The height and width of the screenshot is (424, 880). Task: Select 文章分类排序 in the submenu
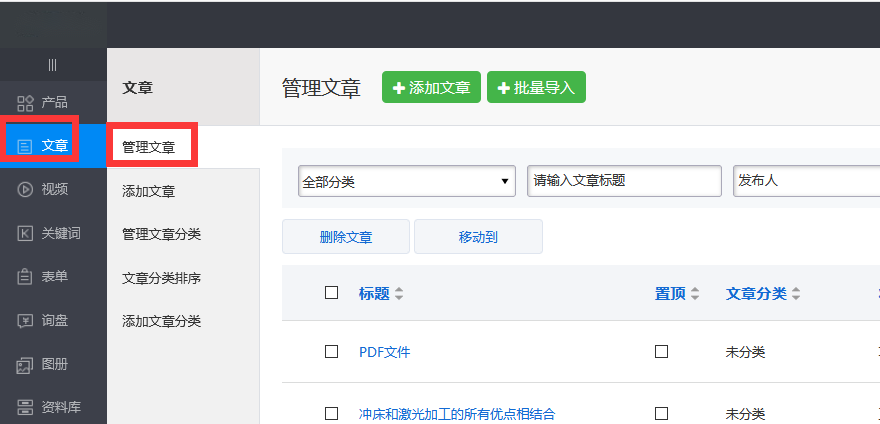point(161,278)
